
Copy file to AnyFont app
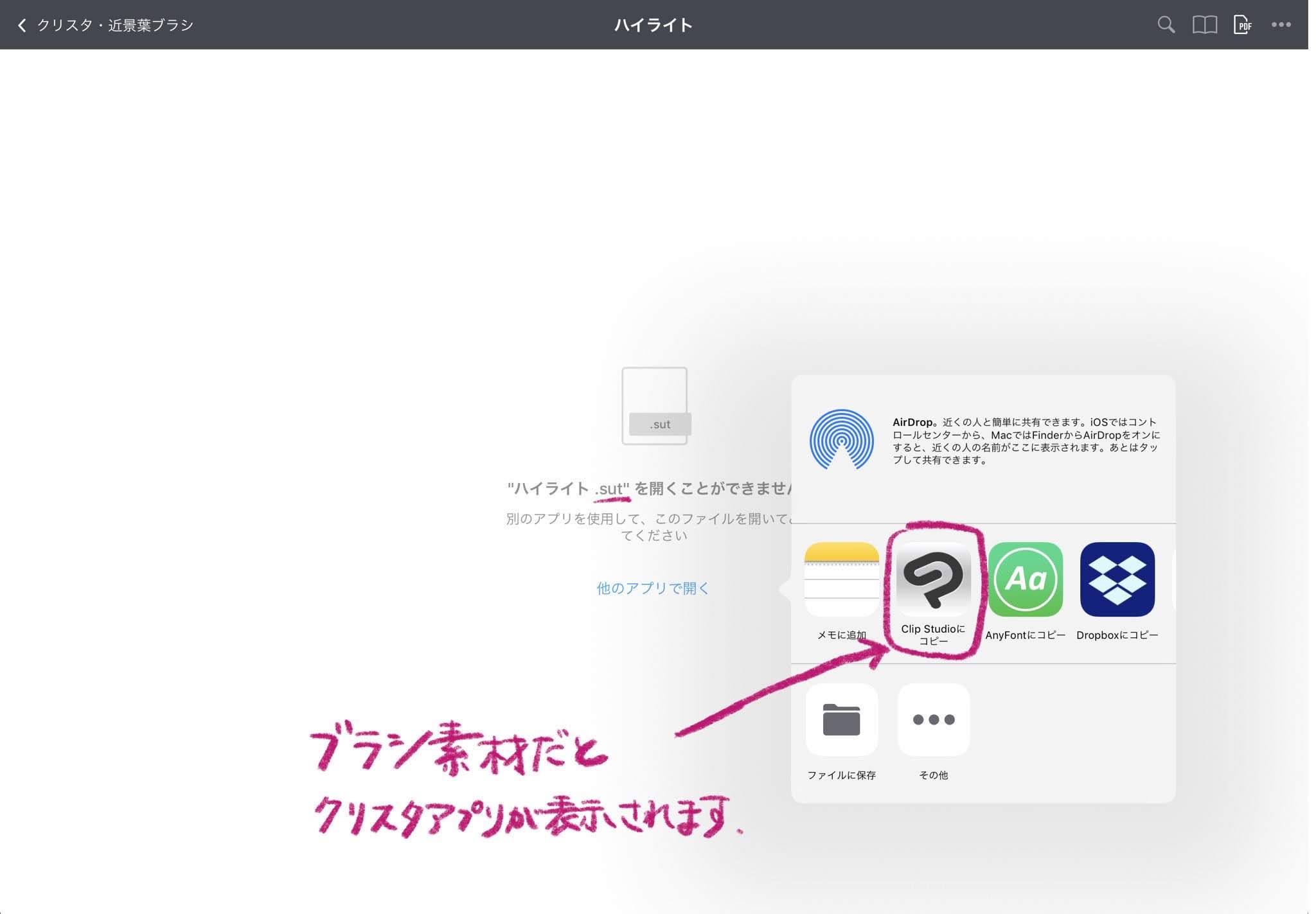[1025, 579]
